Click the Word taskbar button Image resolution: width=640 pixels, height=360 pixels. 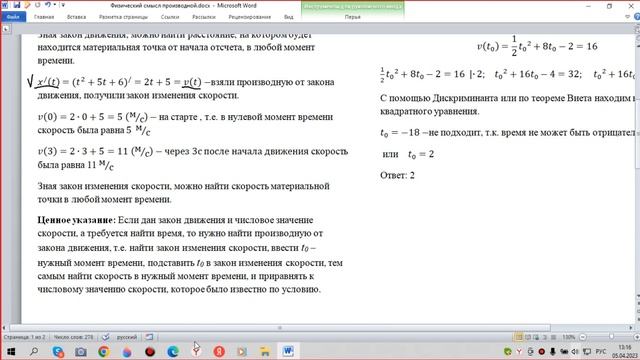coord(288,351)
